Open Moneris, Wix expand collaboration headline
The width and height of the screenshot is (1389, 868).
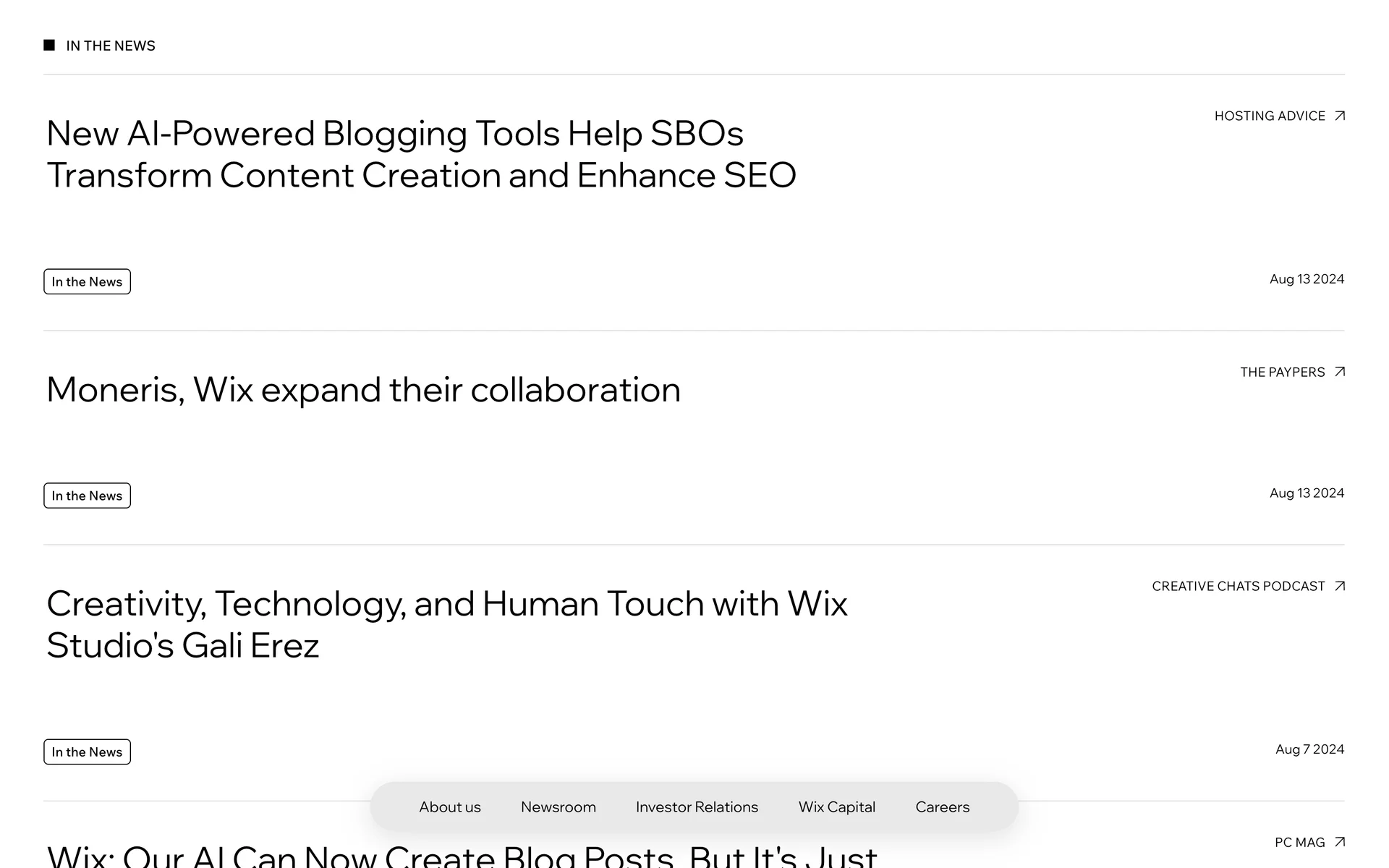(x=363, y=390)
